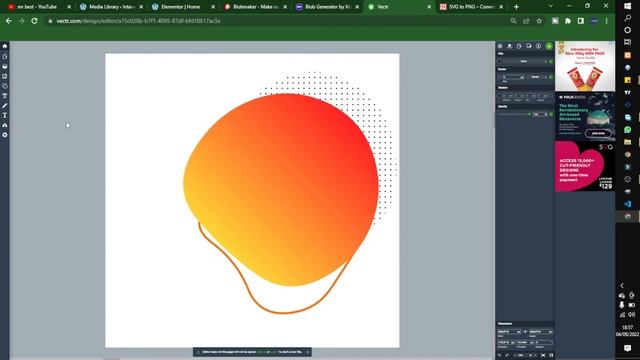
Task: Click the green icon beside Border style
Action: point(551,77)
